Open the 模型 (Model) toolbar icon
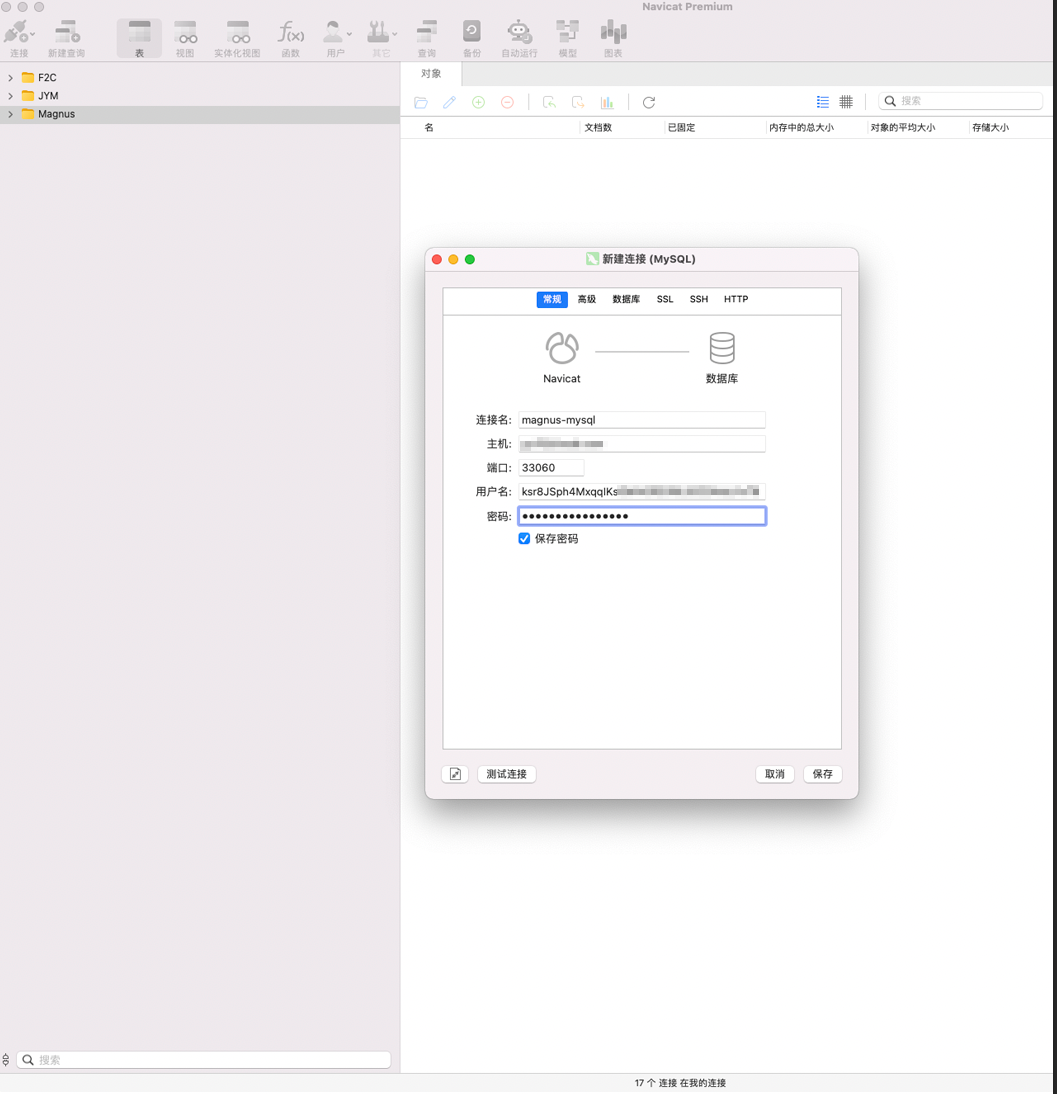 [x=567, y=38]
